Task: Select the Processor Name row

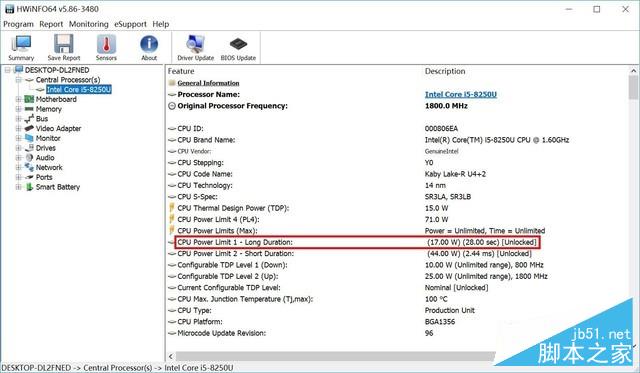Action: 398,94
